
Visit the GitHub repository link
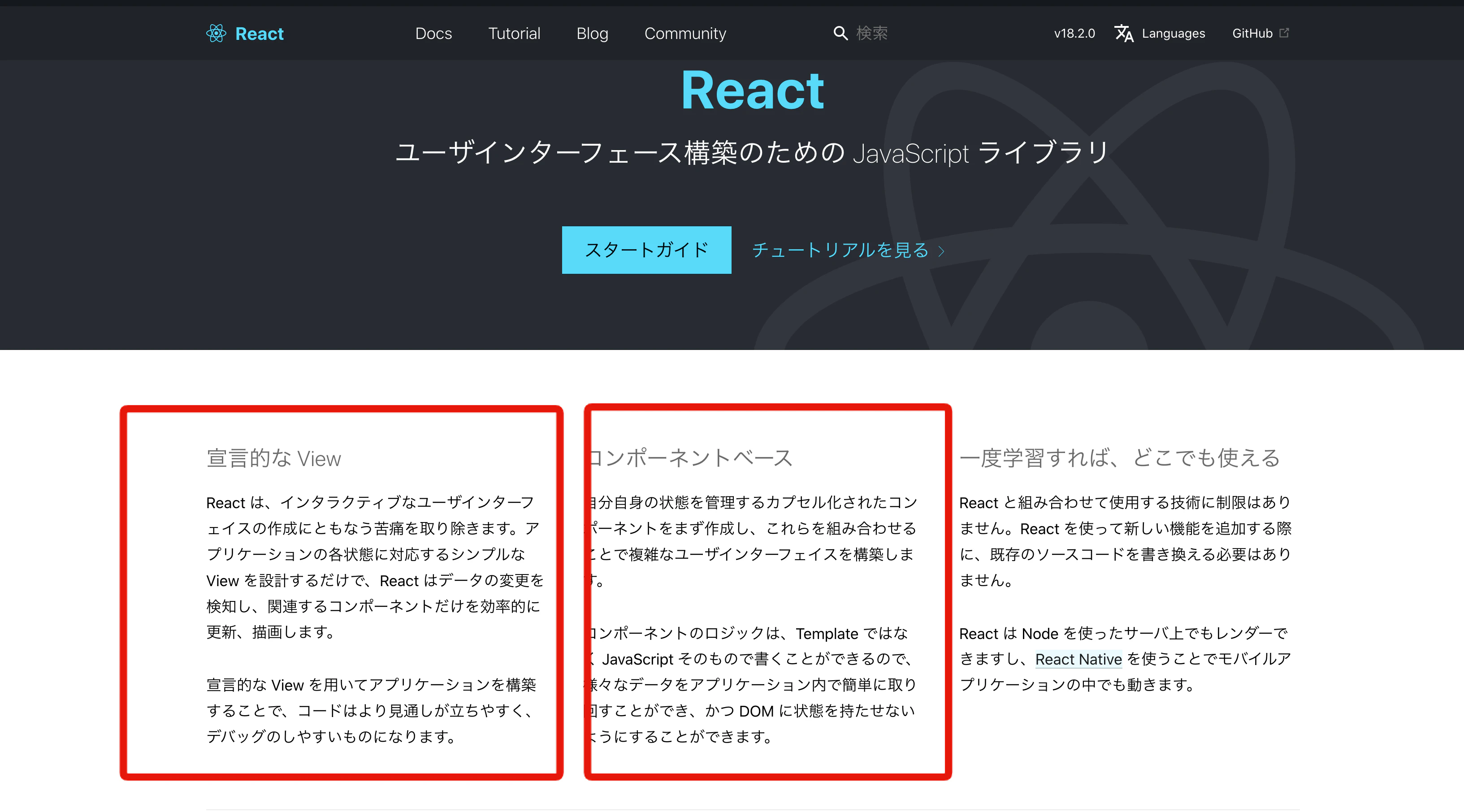click(1260, 34)
